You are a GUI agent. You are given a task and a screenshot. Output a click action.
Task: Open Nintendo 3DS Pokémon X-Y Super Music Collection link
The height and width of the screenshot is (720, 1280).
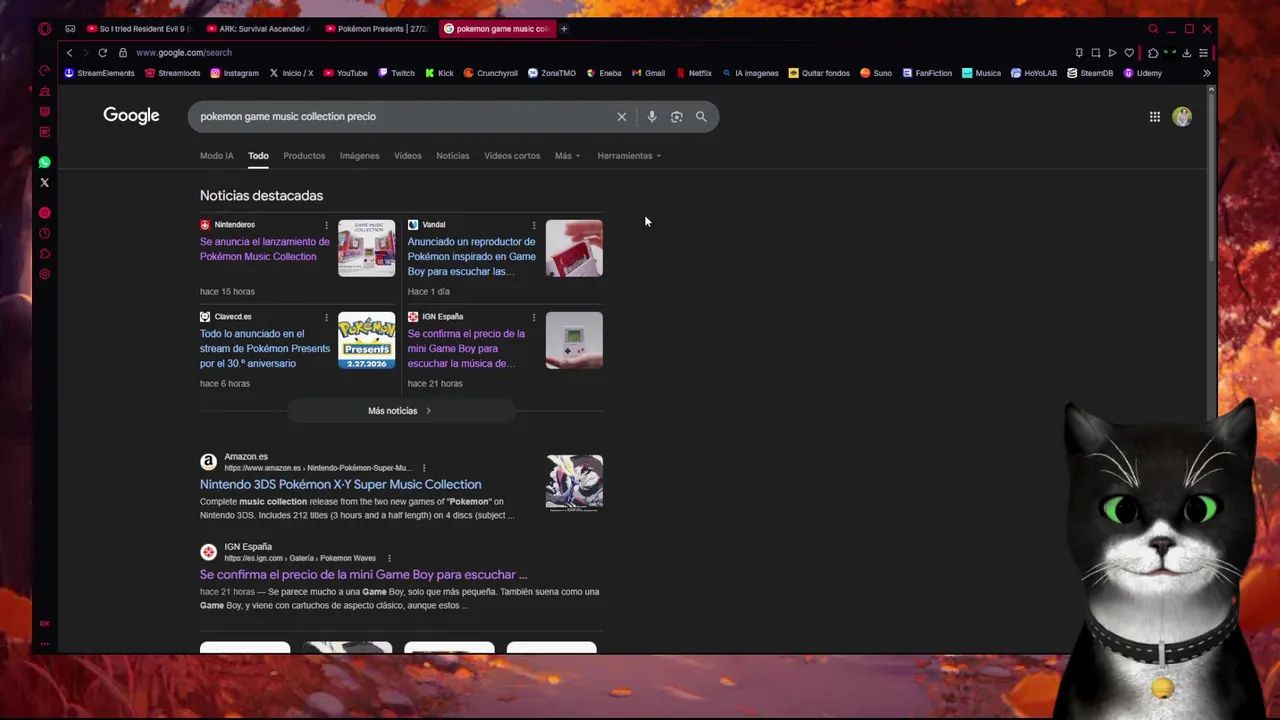(340, 485)
